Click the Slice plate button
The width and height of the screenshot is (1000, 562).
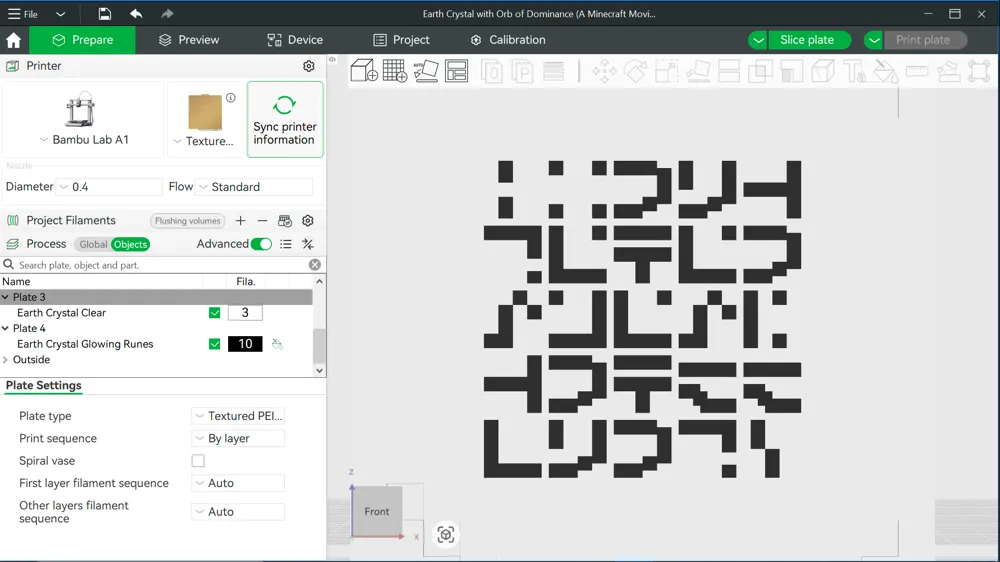[807, 40]
